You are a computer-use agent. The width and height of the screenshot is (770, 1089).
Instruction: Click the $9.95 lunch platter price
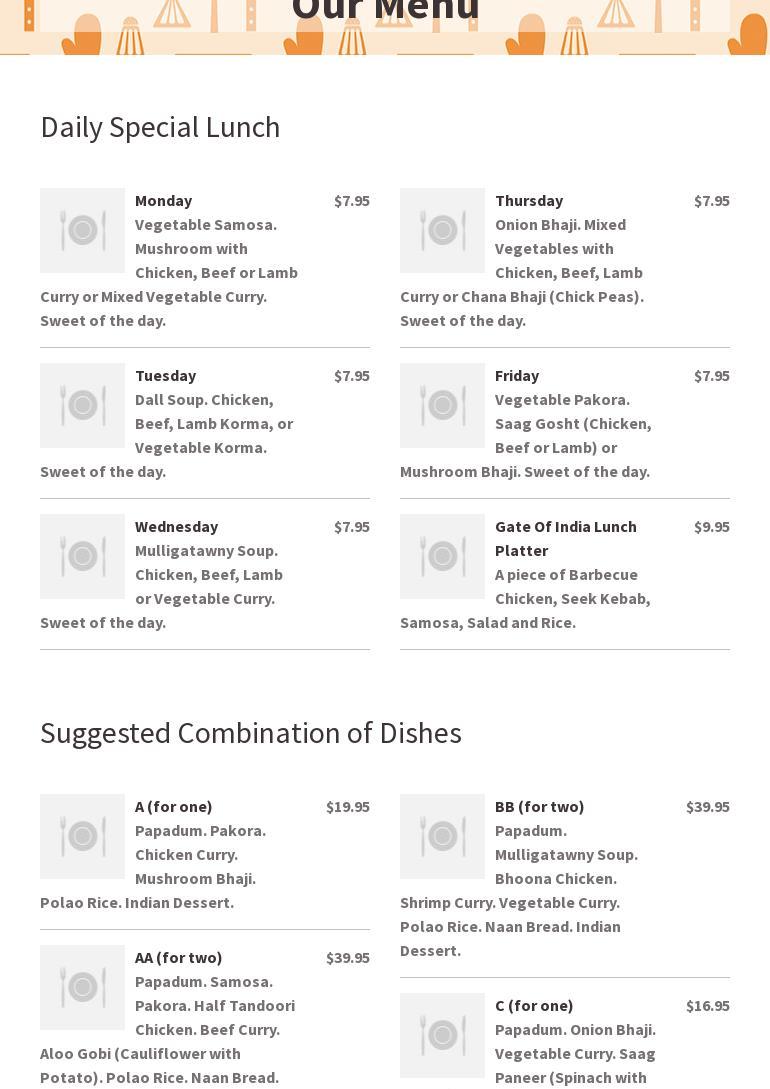click(x=711, y=526)
